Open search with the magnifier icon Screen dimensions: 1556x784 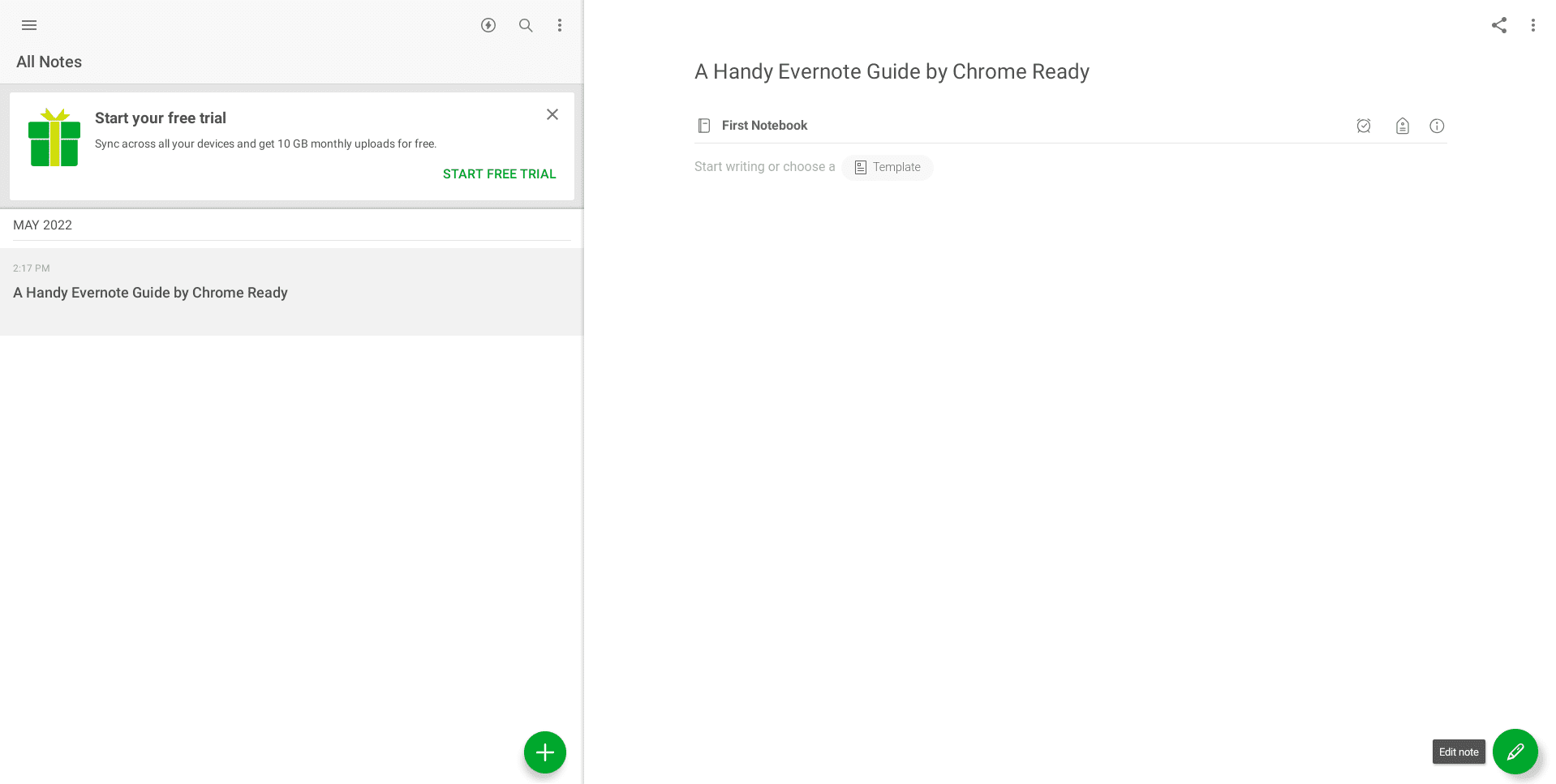click(526, 25)
